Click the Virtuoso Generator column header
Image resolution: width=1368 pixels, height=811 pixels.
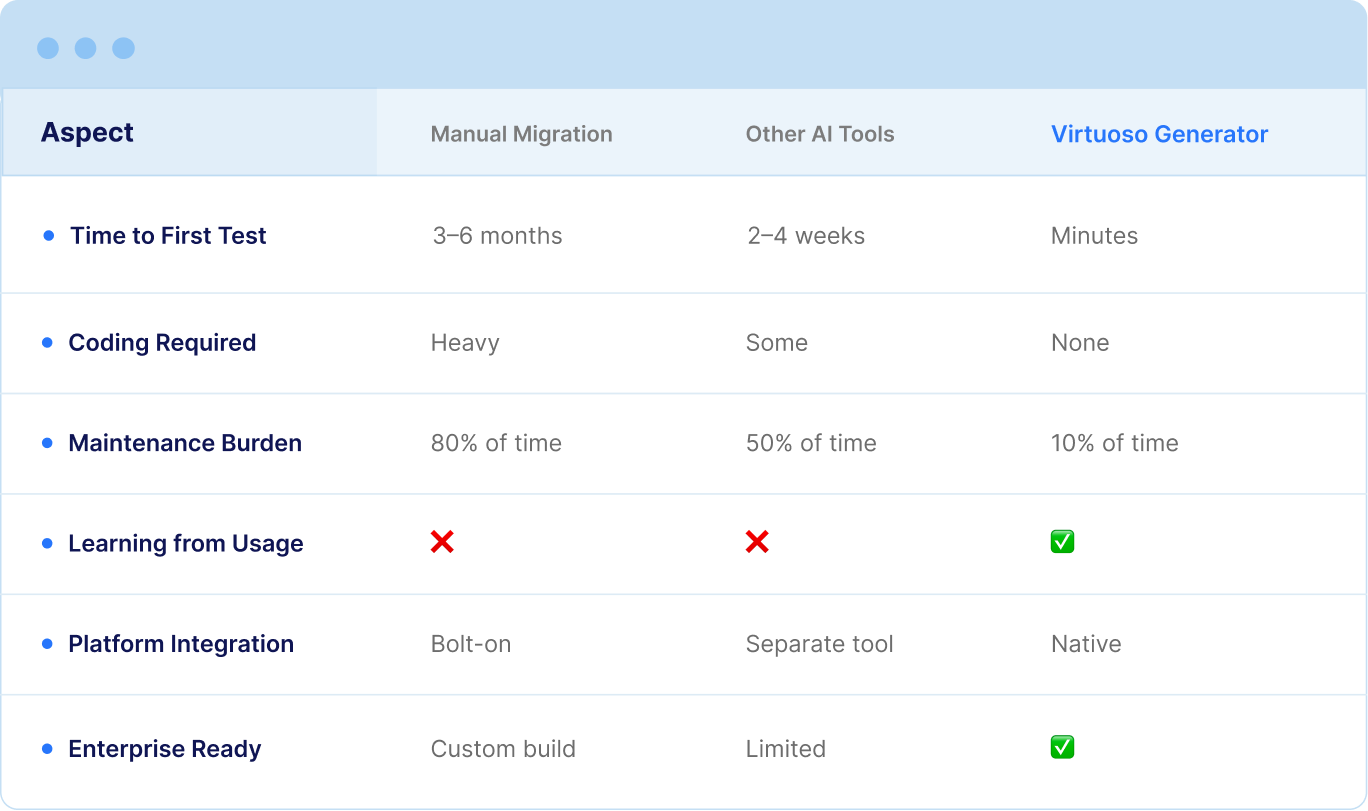click(x=1159, y=134)
